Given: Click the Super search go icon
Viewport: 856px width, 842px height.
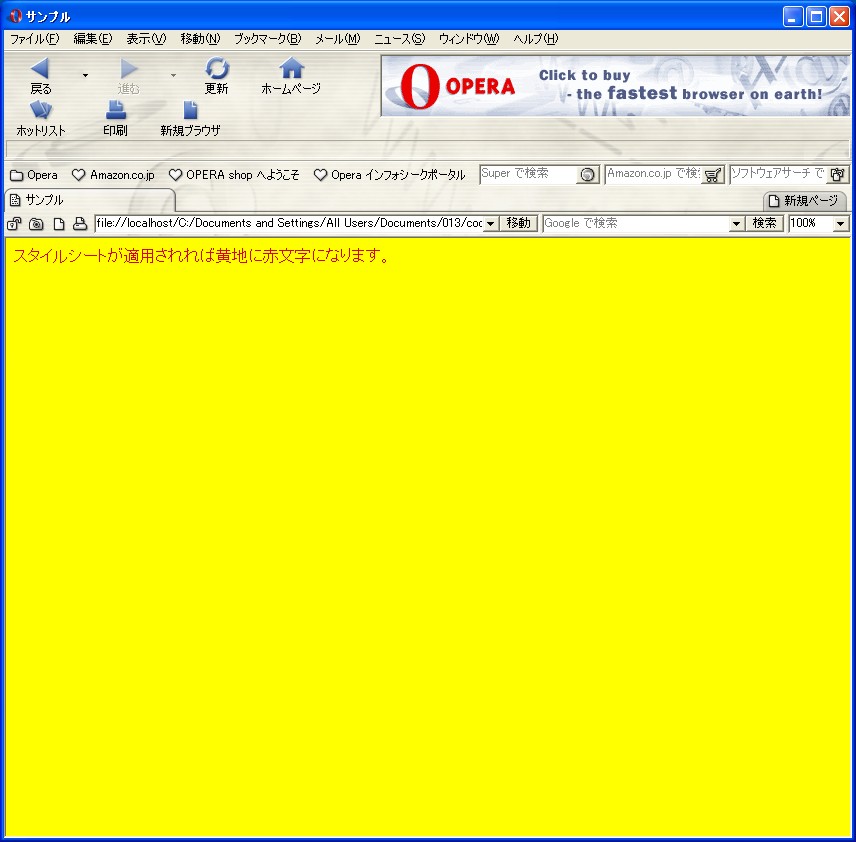Looking at the screenshot, I should [588, 175].
